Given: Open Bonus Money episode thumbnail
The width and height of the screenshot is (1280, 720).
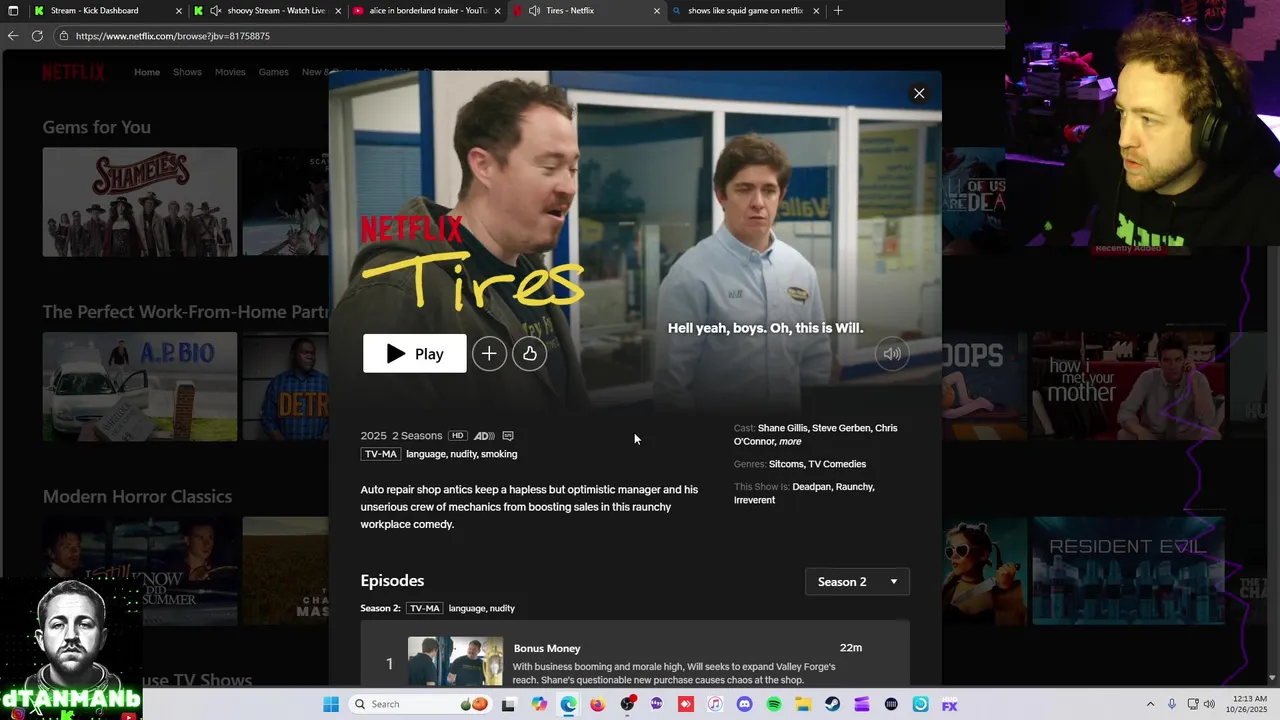Looking at the screenshot, I should [455, 662].
